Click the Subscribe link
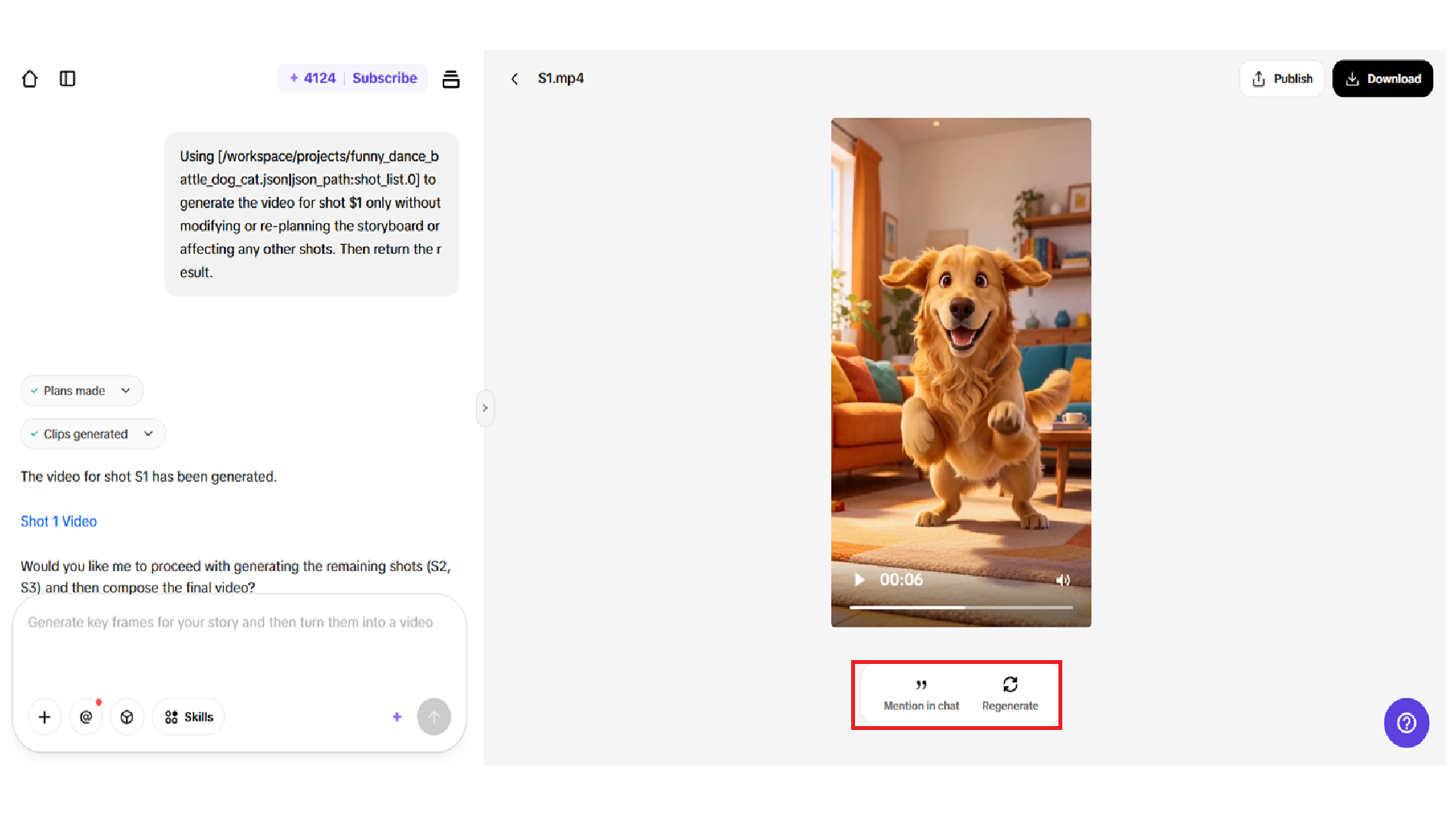Viewport: 1456px width, 819px height. [385, 78]
